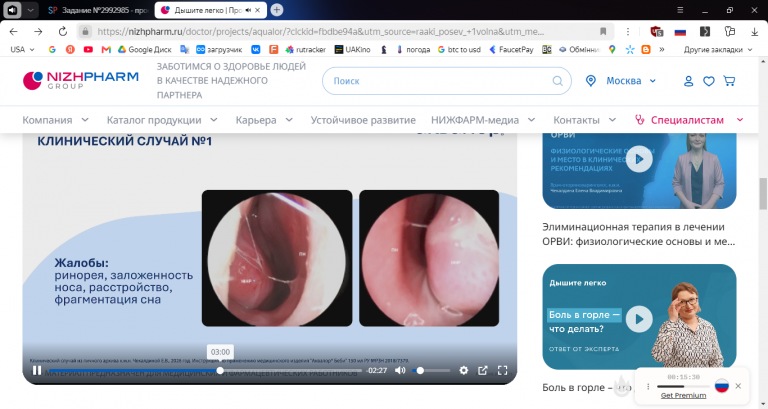Open the Google bookmark

pos(52,49)
